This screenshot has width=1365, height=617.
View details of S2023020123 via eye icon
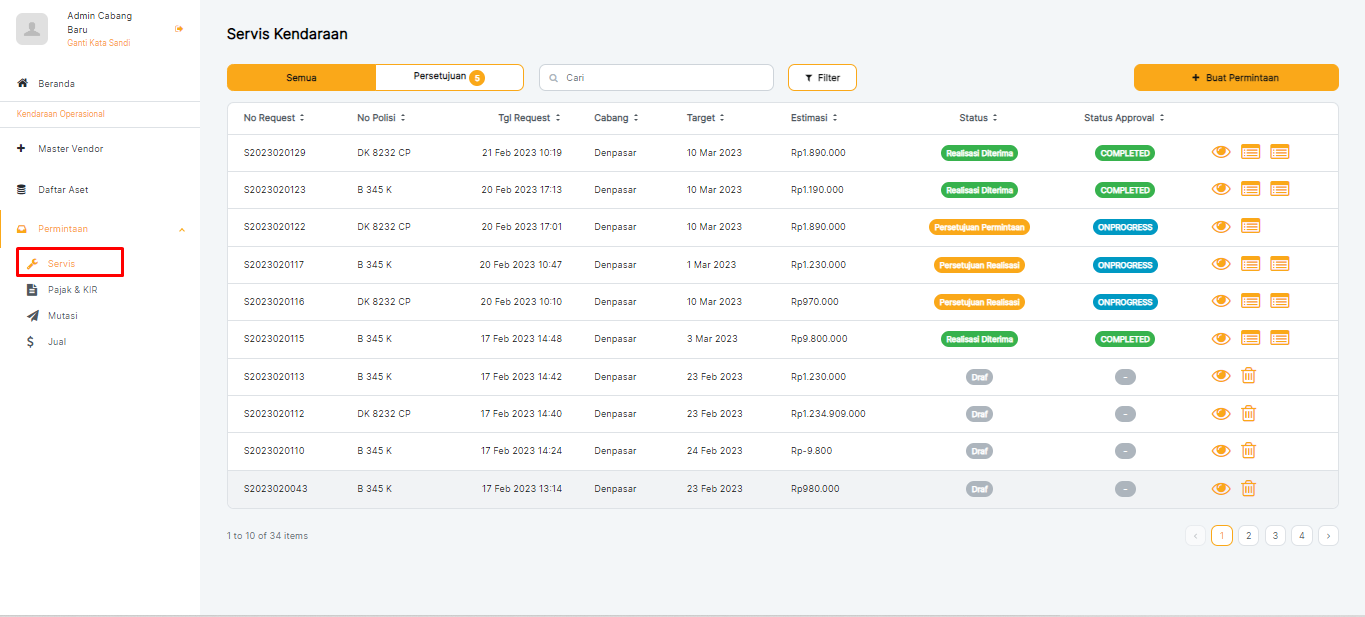(x=1220, y=189)
